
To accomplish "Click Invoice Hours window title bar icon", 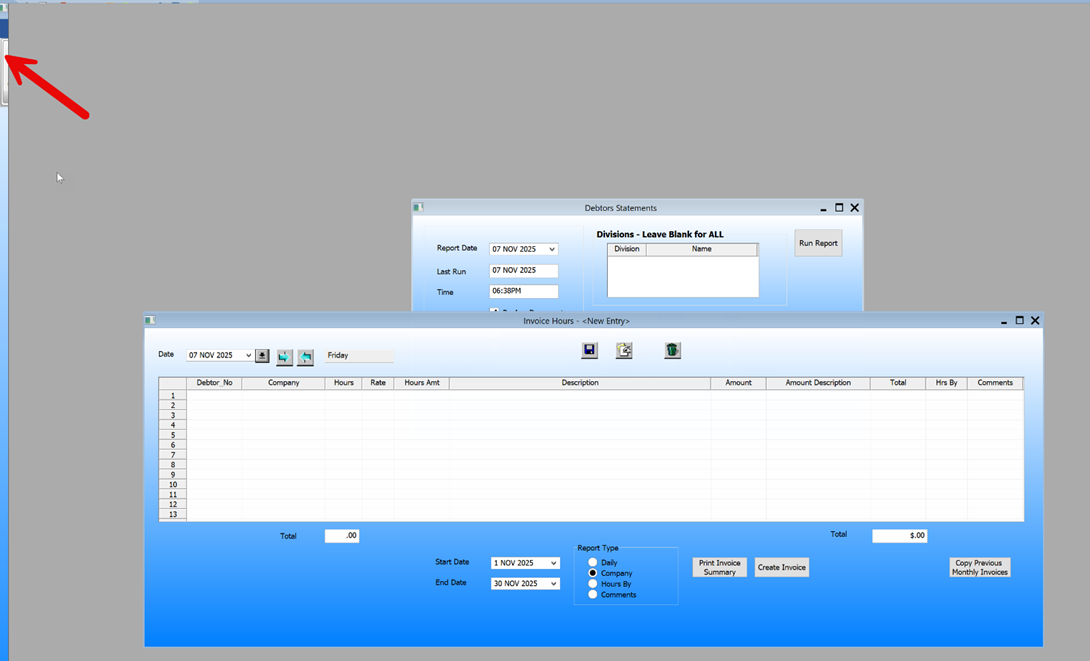I will tap(151, 321).
